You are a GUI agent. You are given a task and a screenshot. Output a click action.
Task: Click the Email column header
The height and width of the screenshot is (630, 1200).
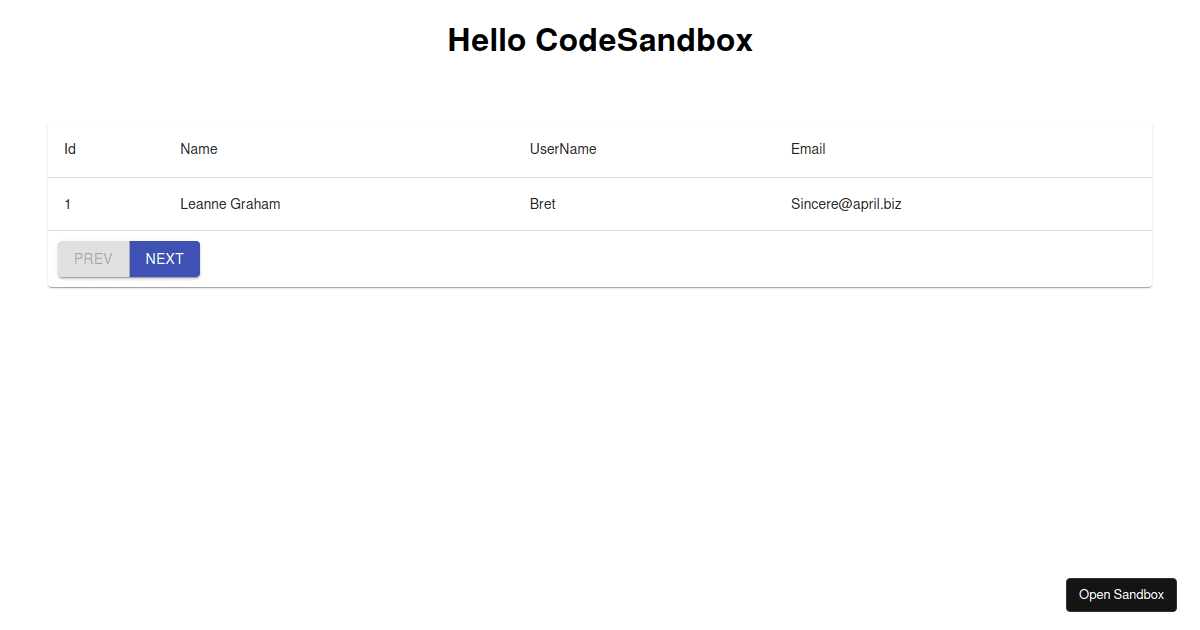[808, 148]
